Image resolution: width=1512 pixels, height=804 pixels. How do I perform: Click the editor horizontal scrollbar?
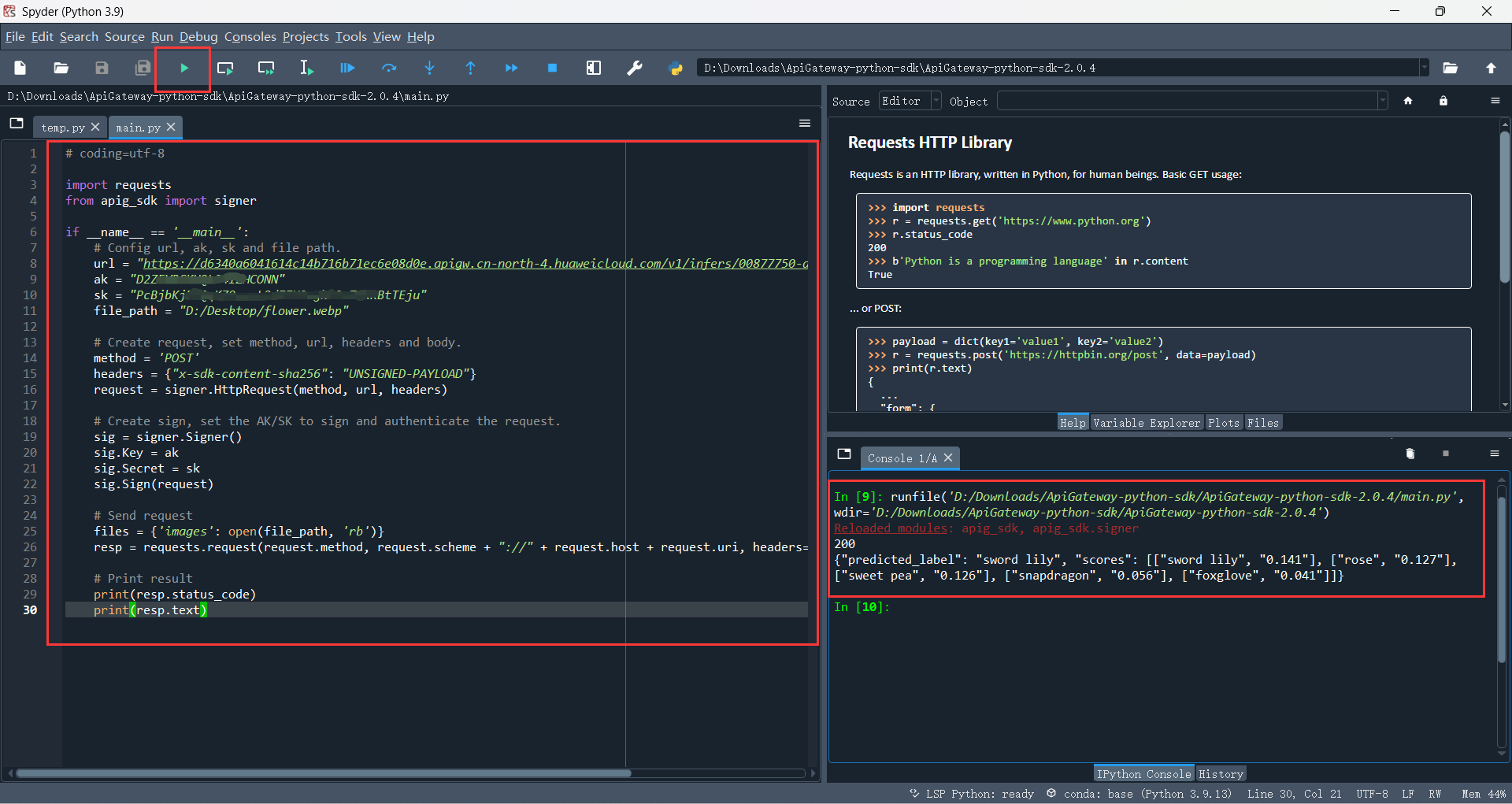pos(323,773)
